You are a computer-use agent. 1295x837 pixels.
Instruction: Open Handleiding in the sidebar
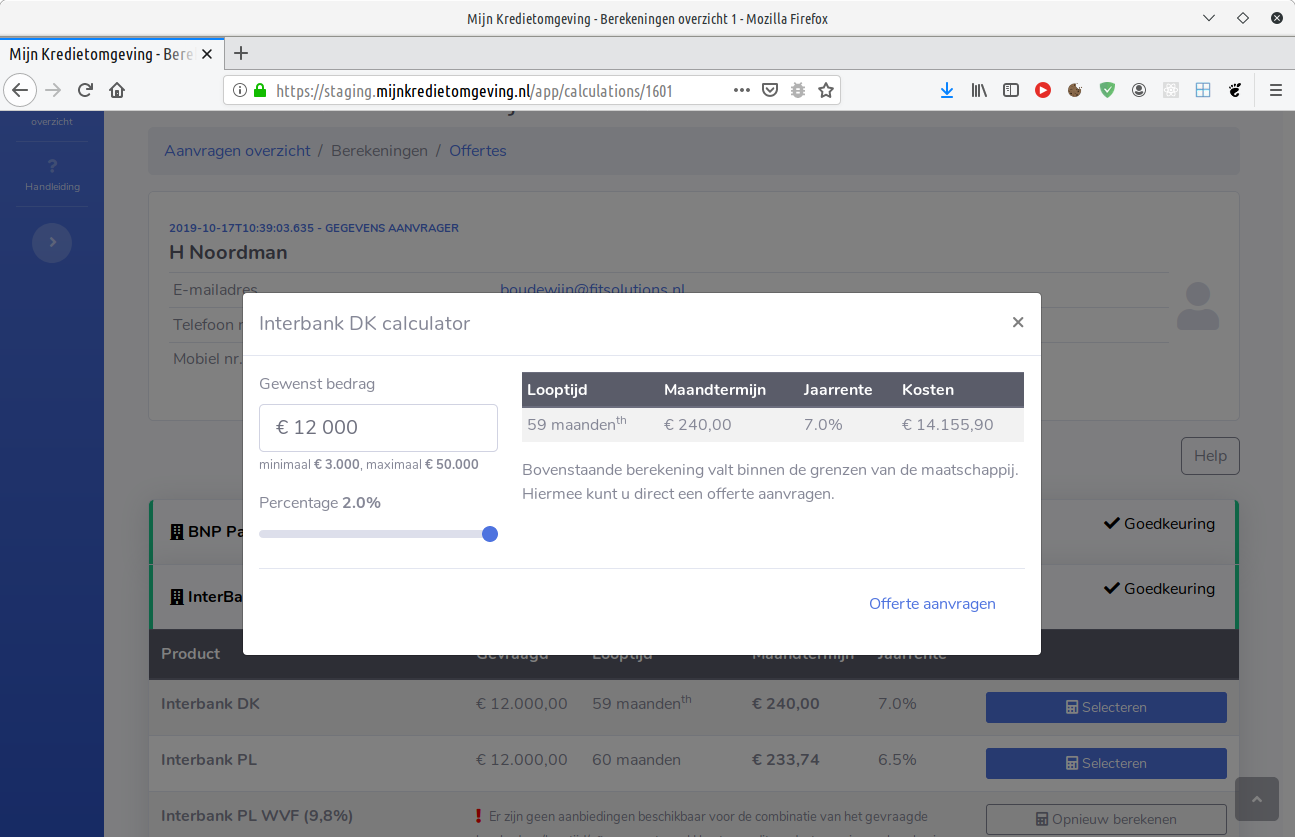click(52, 176)
